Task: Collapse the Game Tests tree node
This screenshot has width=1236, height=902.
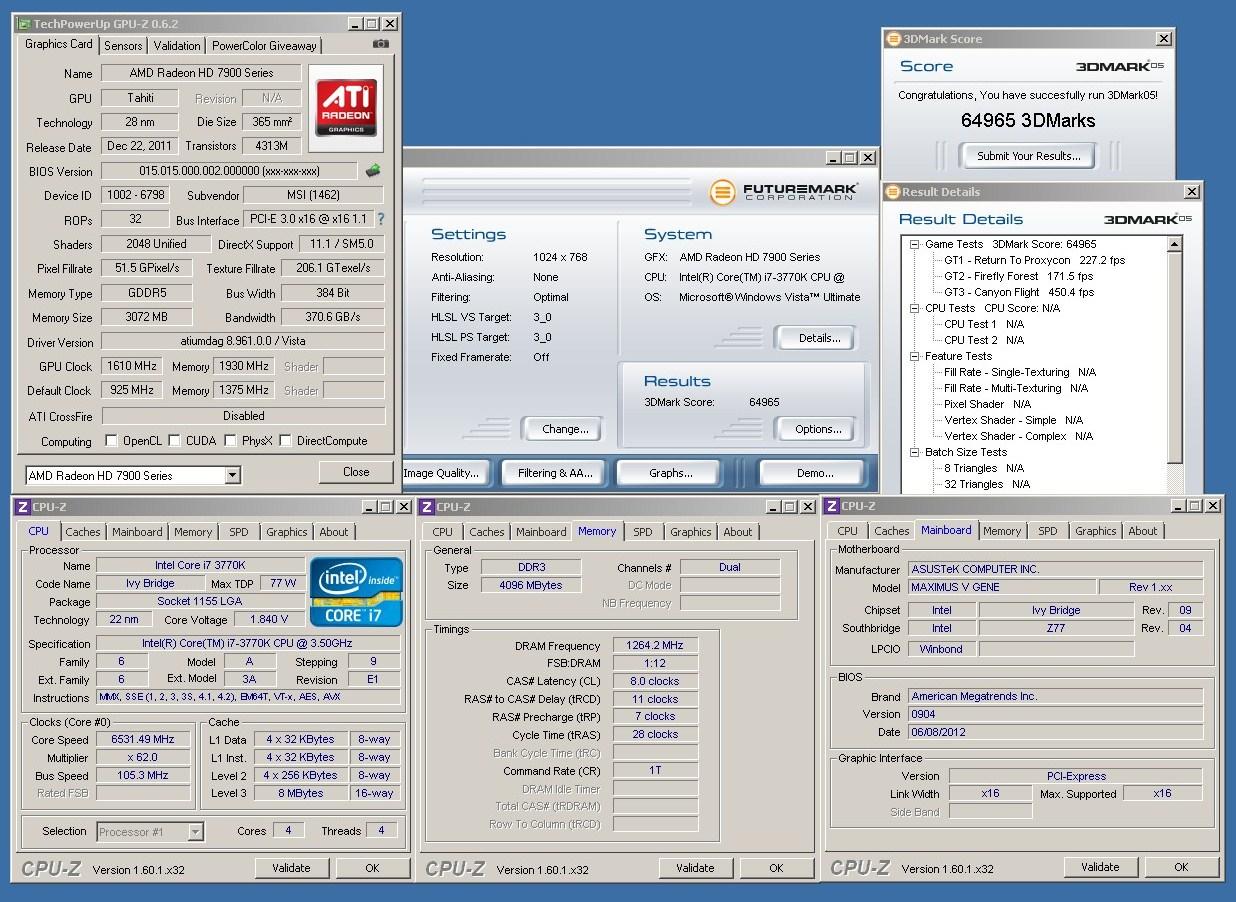Action: [x=914, y=244]
